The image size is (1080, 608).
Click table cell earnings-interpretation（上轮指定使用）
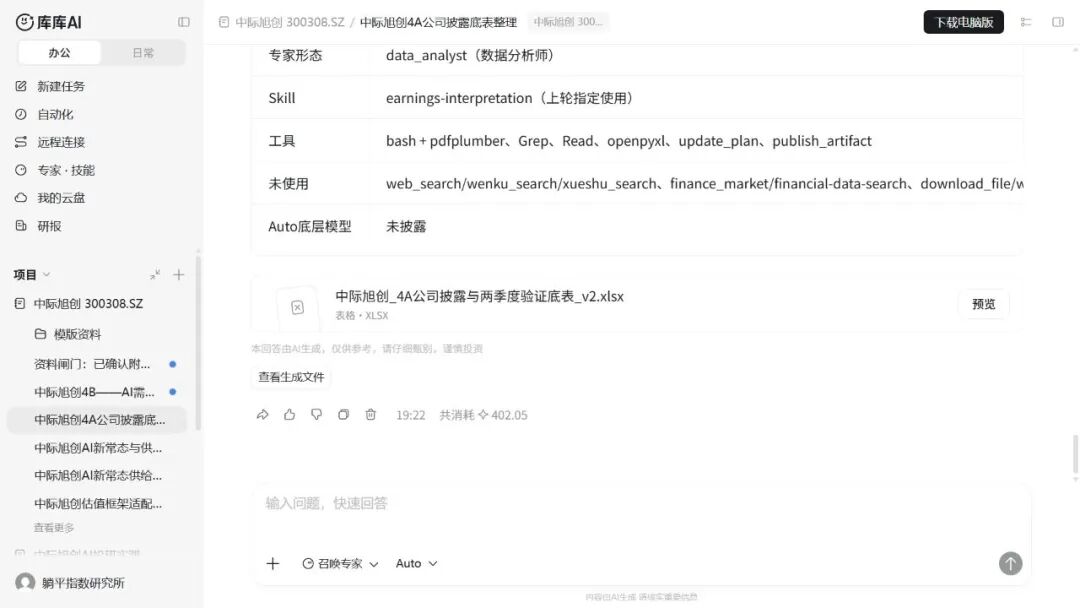(x=509, y=98)
